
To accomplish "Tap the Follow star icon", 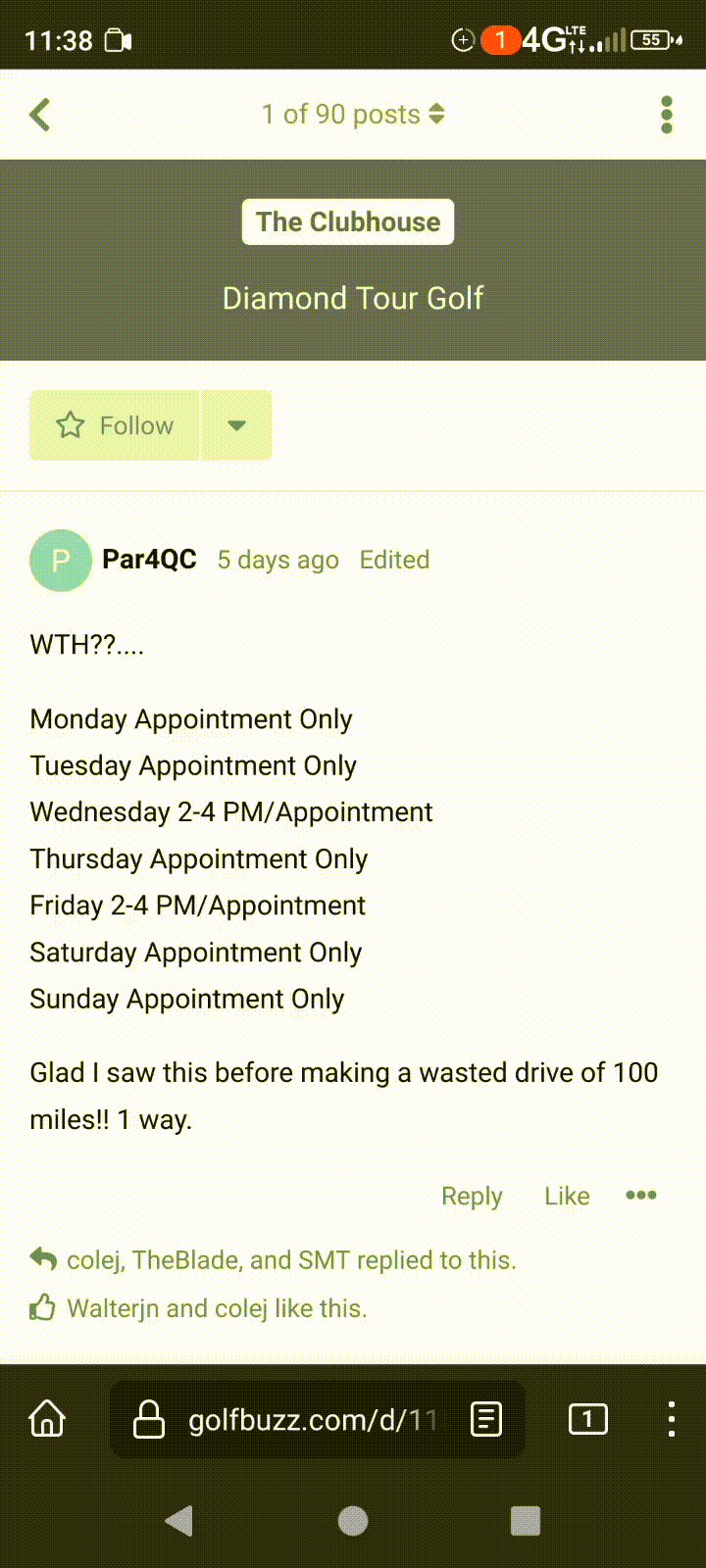I will (71, 425).
